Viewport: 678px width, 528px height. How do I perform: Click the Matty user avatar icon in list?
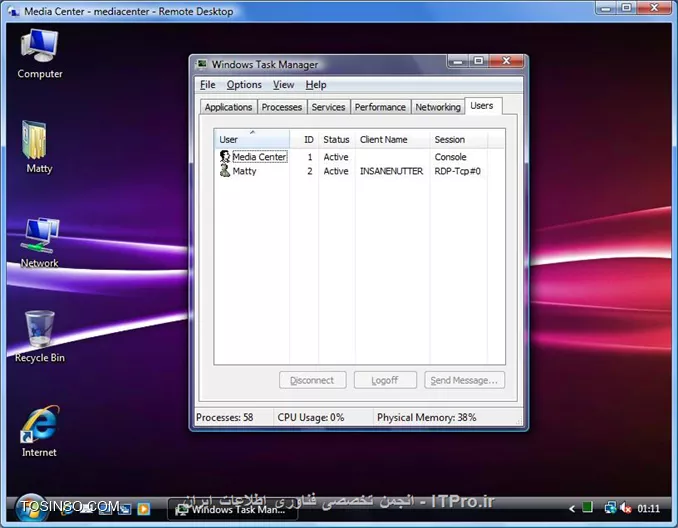click(x=225, y=170)
